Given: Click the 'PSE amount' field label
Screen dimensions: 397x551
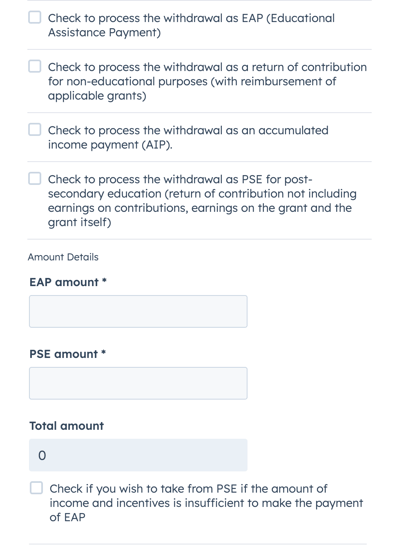Looking at the screenshot, I should [x=64, y=354].
